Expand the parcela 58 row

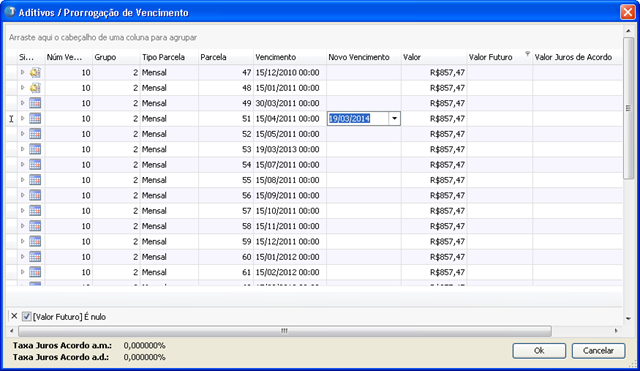tap(22, 226)
